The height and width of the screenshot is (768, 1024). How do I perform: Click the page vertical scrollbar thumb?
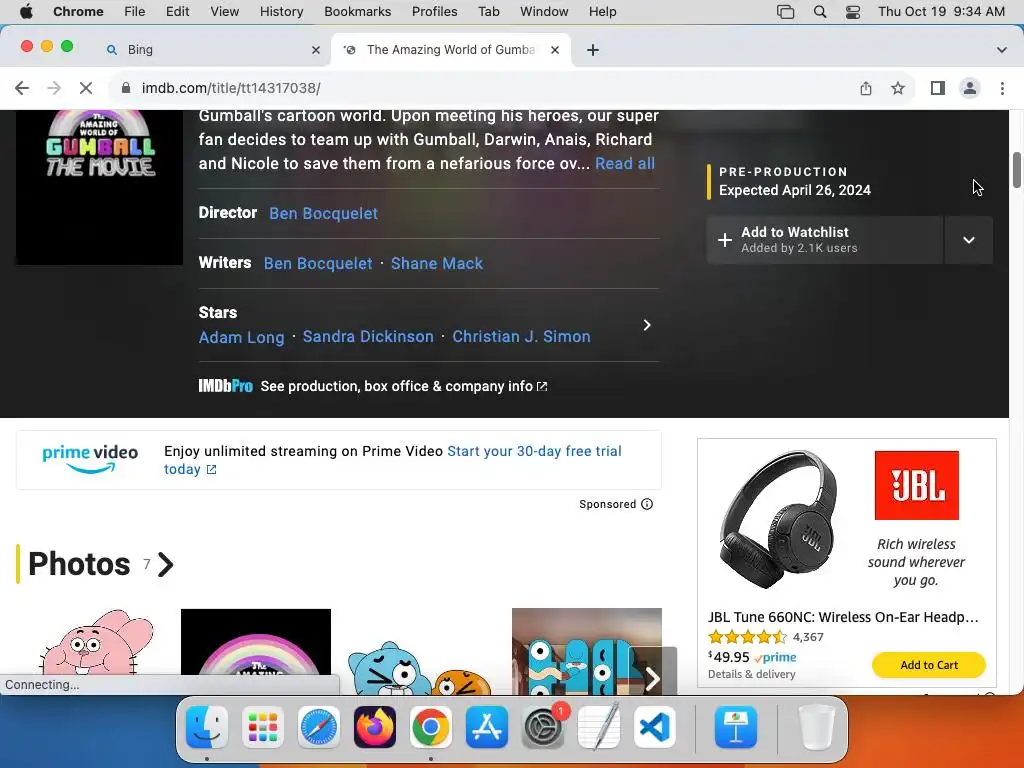pyautogui.click(x=1017, y=170)
